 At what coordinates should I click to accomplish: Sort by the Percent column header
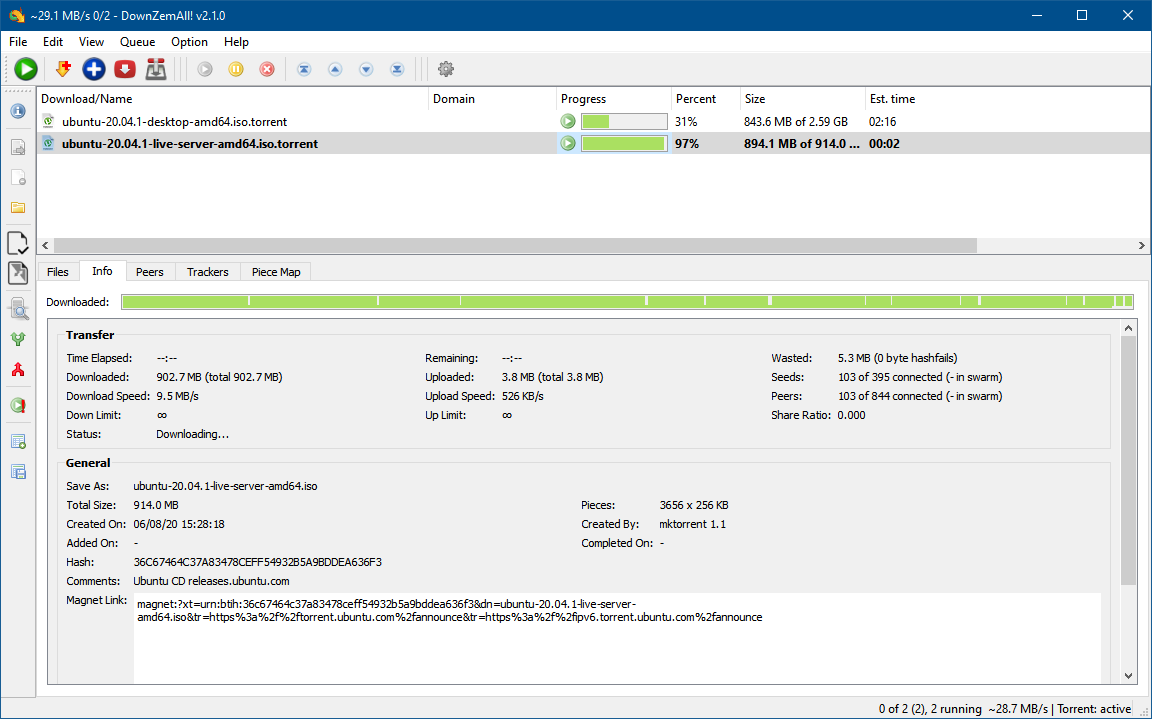[705, 98]
